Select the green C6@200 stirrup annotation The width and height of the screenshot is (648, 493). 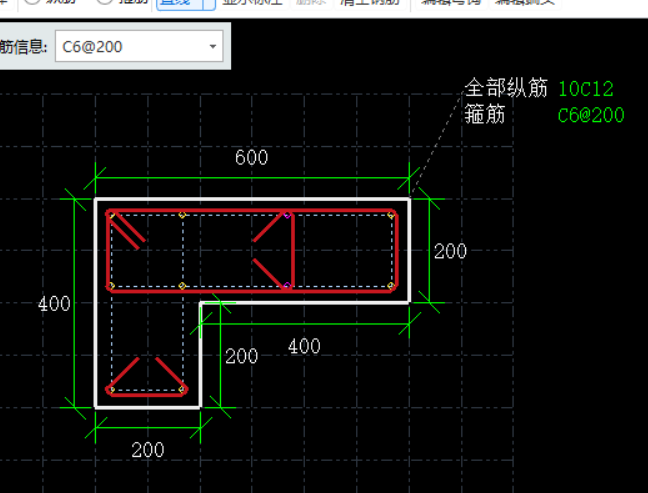click(x=590, y=115)
